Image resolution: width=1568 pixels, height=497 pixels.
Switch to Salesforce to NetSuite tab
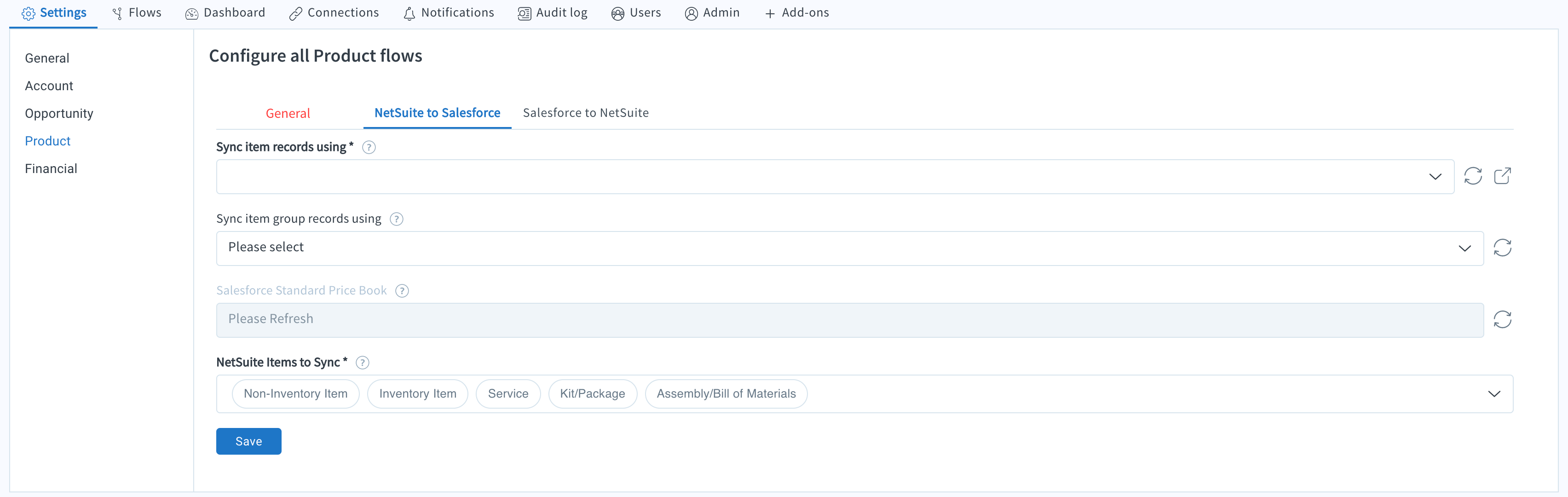(x=585, y=113)
